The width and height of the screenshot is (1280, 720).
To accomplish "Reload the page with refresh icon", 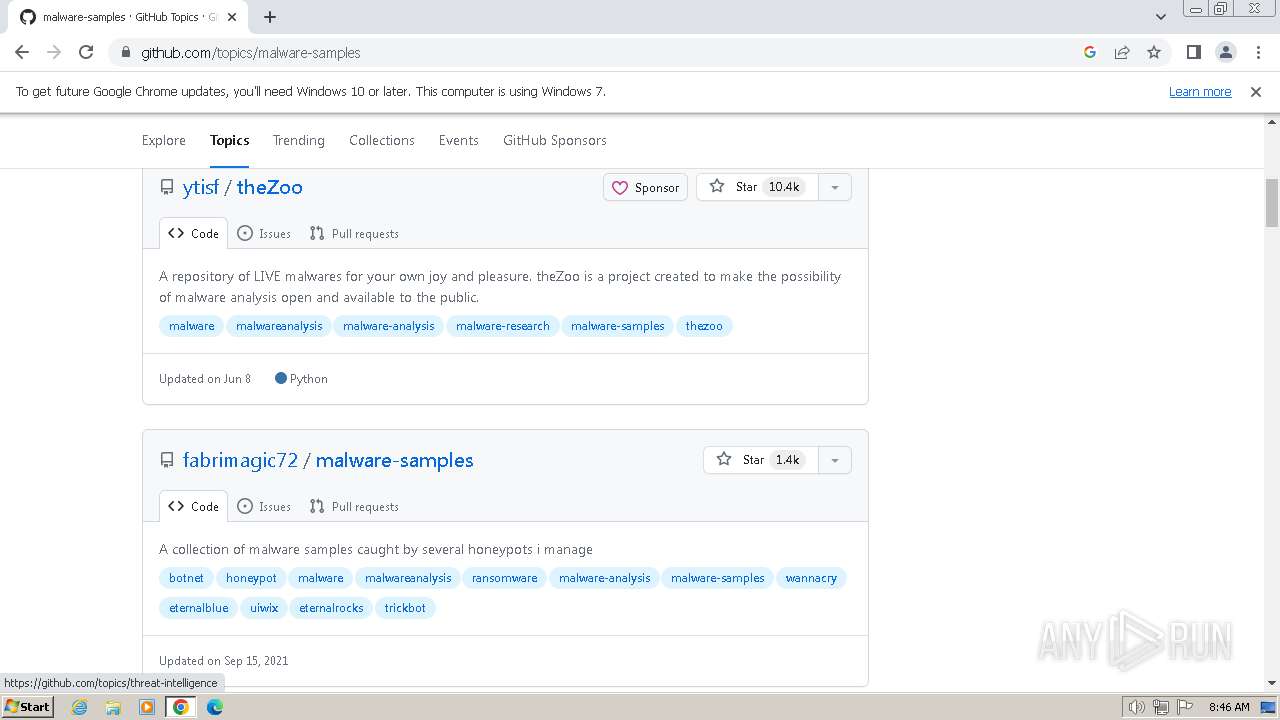I will [x=86, y=52].
